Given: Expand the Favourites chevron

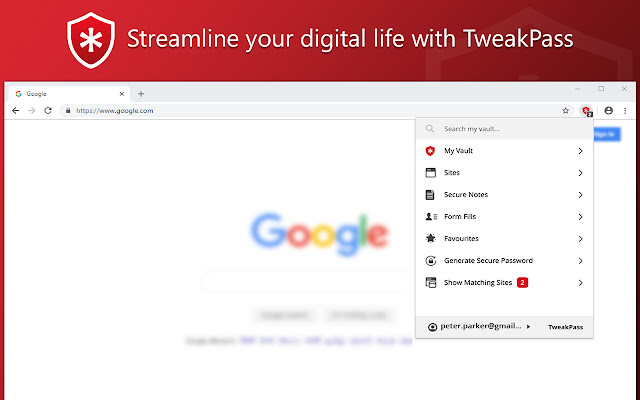Looking at the screenshot, I should click(580, 239).
